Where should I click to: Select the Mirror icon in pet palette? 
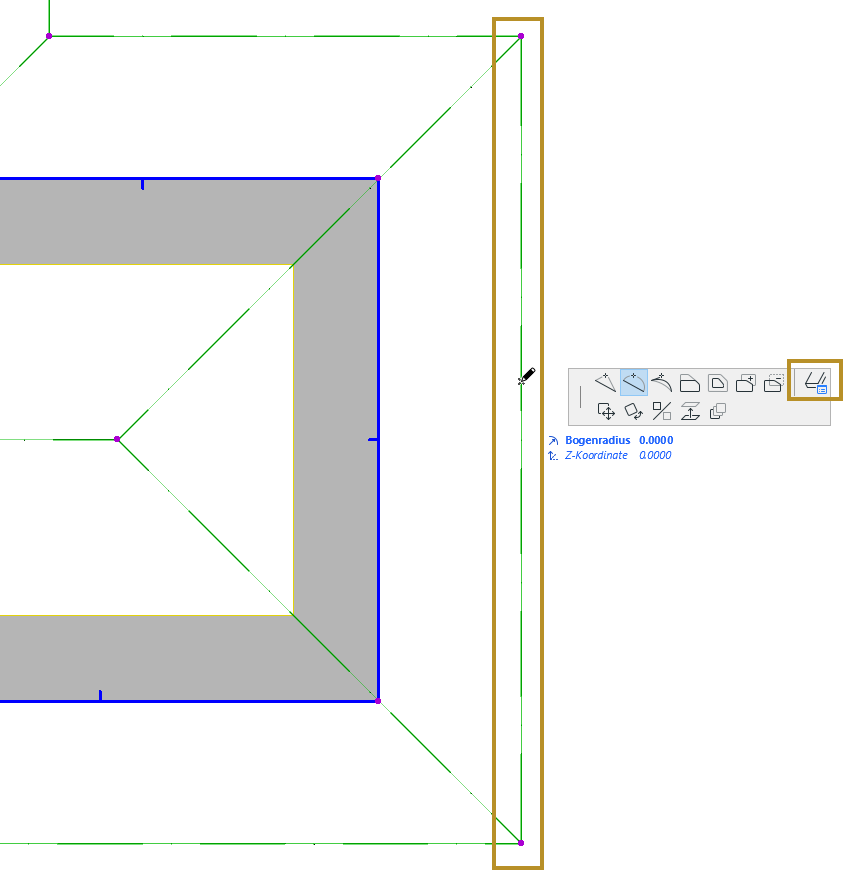tap(662, 411)
